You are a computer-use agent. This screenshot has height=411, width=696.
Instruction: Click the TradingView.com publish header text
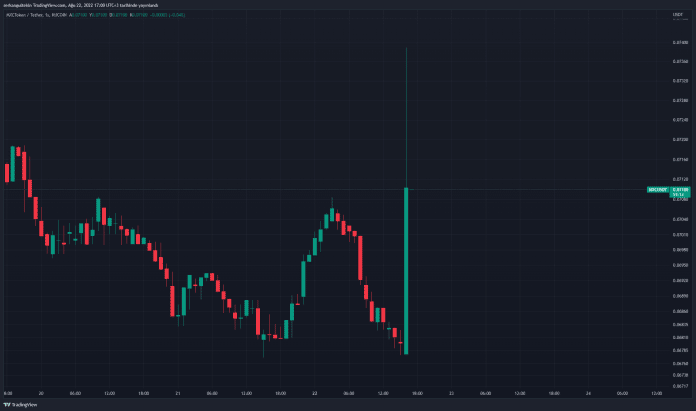click(x=60, y=5)
